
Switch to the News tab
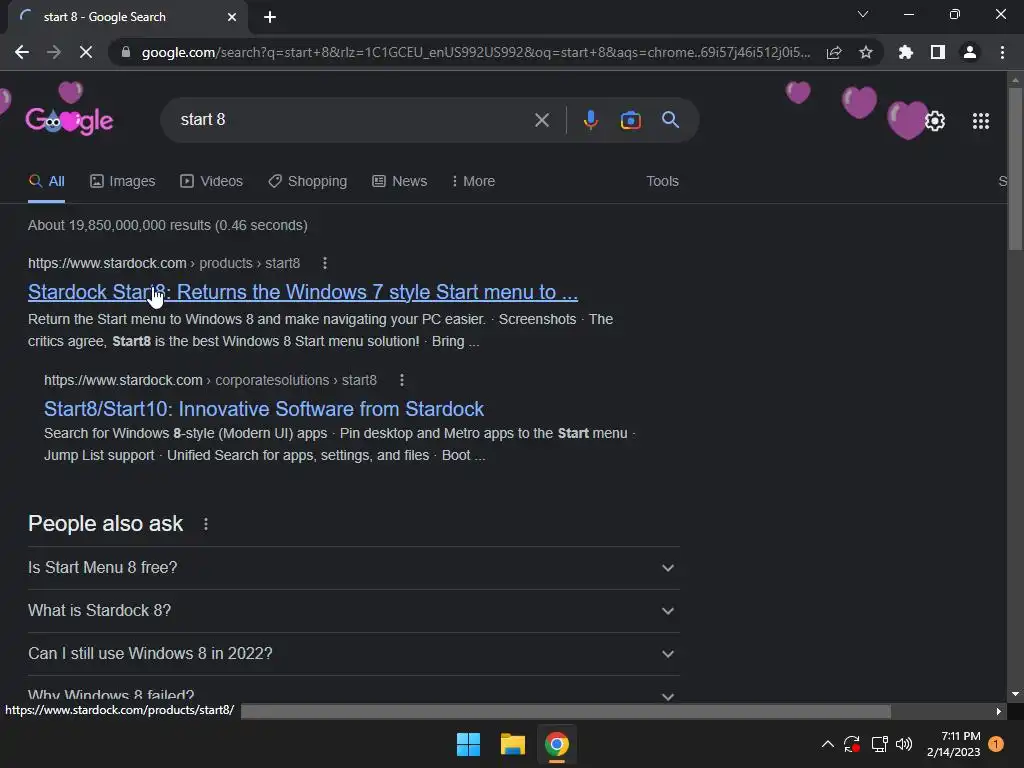[400, 182]
